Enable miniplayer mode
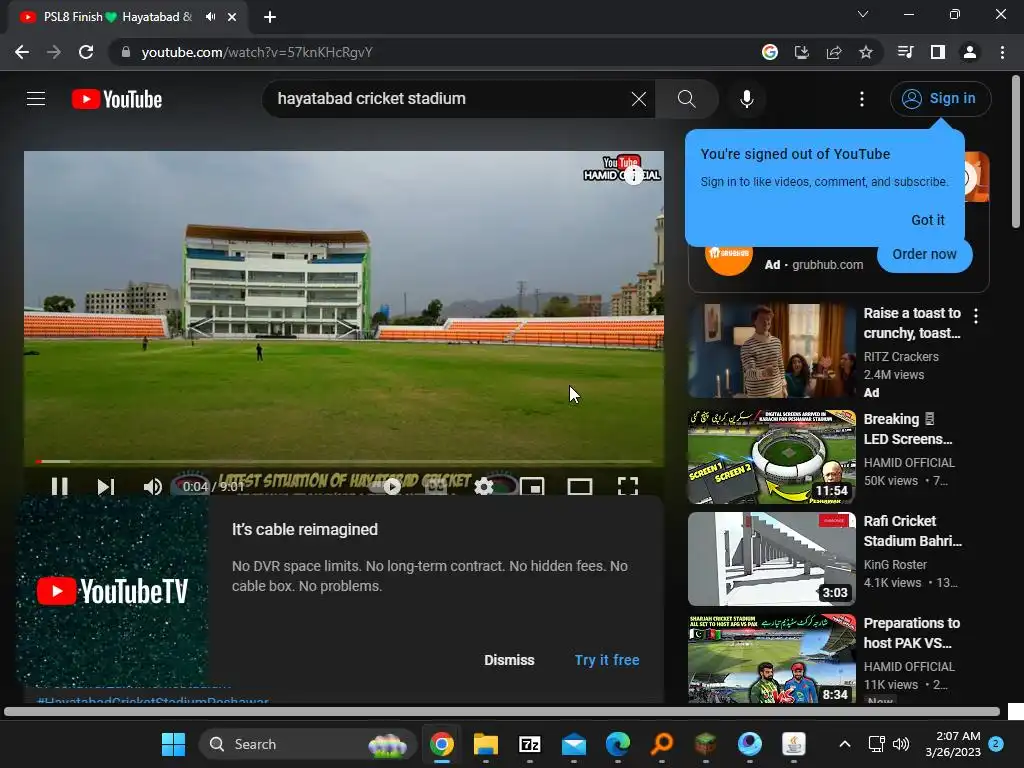Viewport: 1024px width, 768px height. 532,486
